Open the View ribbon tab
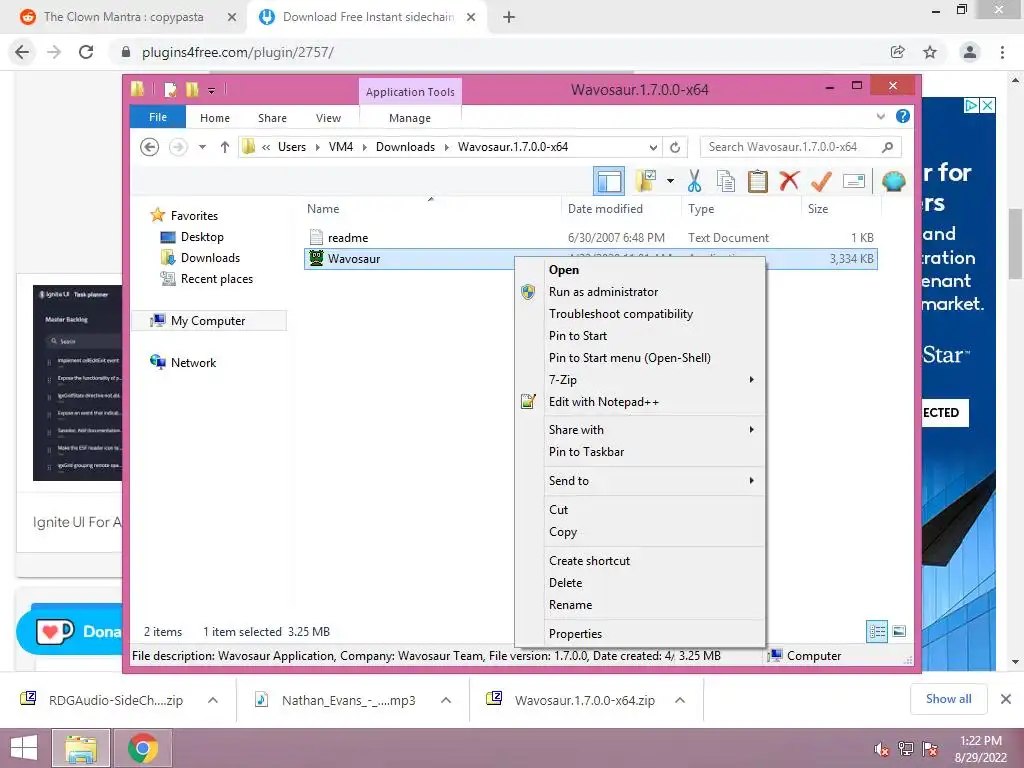Screen dimensions: 1024x768 (328, 118)
